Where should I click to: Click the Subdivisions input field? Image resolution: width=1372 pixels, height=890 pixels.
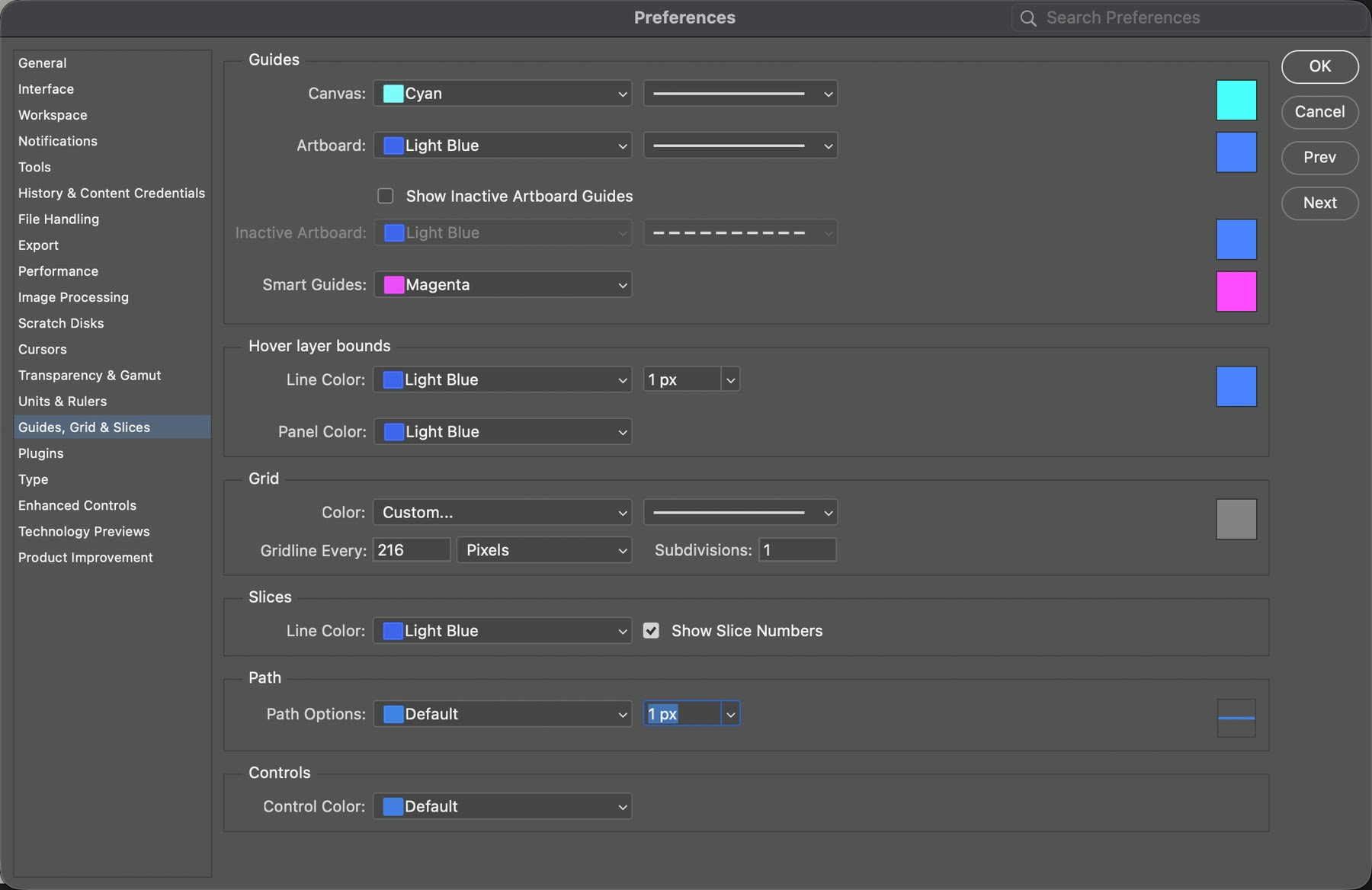pos(797,550)
